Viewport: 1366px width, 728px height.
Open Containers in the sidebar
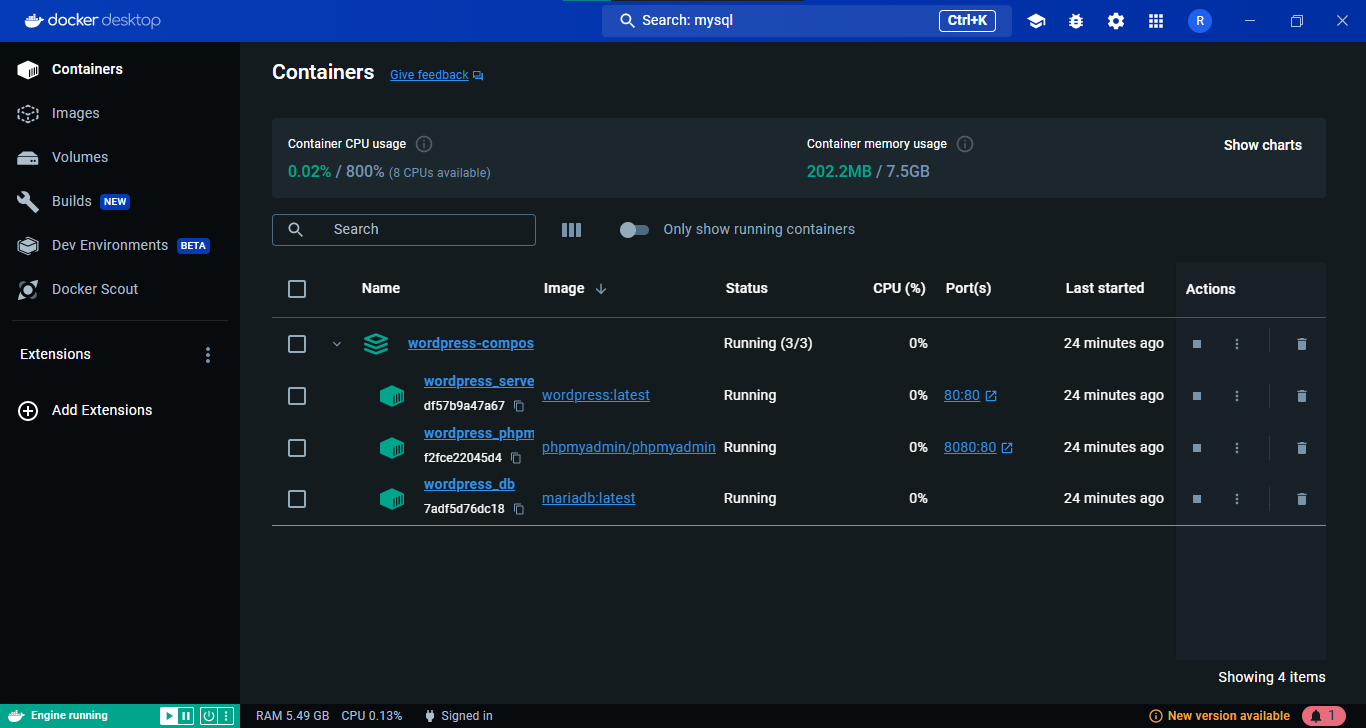point(120,69)
